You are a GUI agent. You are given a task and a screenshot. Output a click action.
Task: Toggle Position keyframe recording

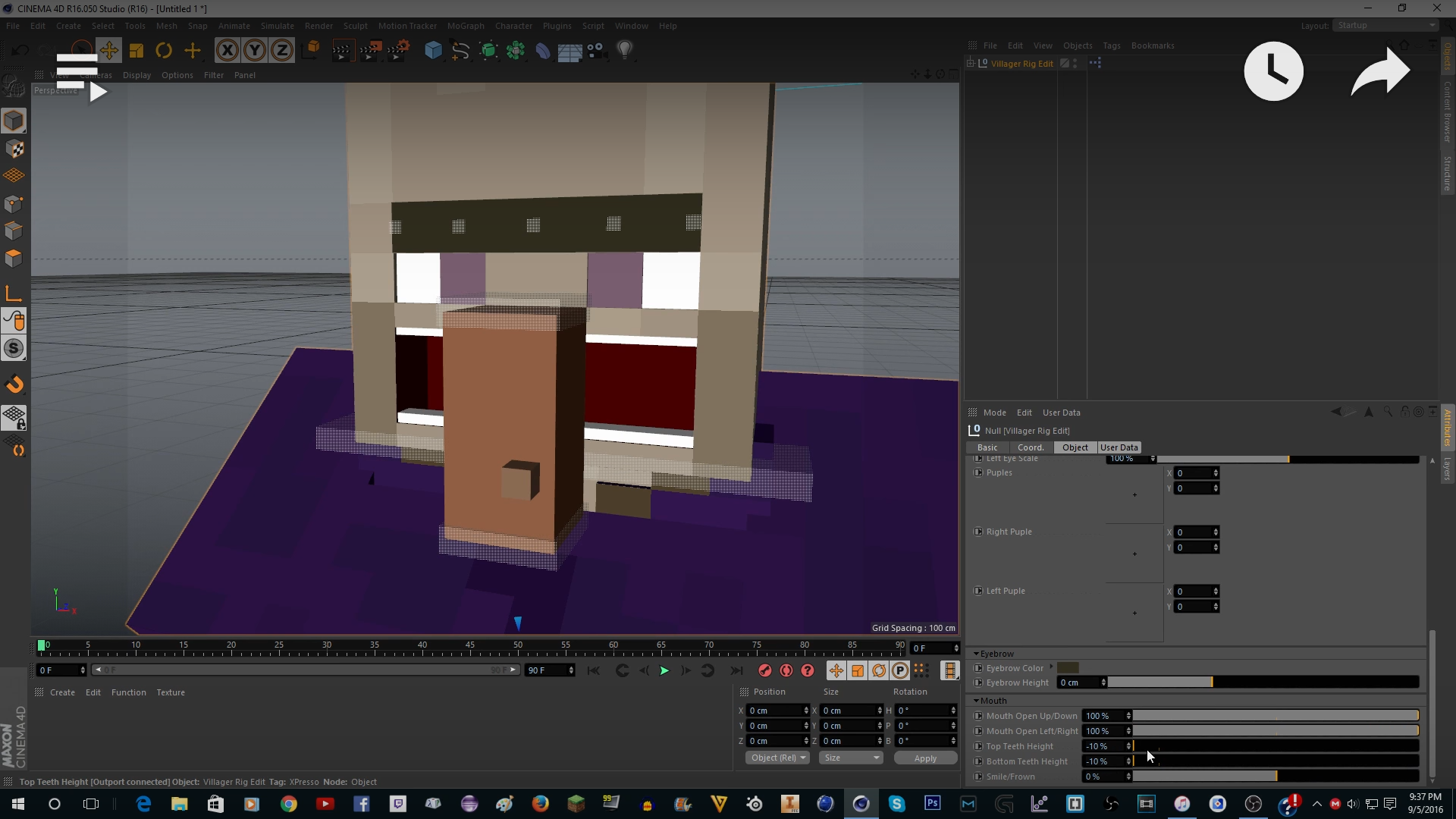pos(836,670)
